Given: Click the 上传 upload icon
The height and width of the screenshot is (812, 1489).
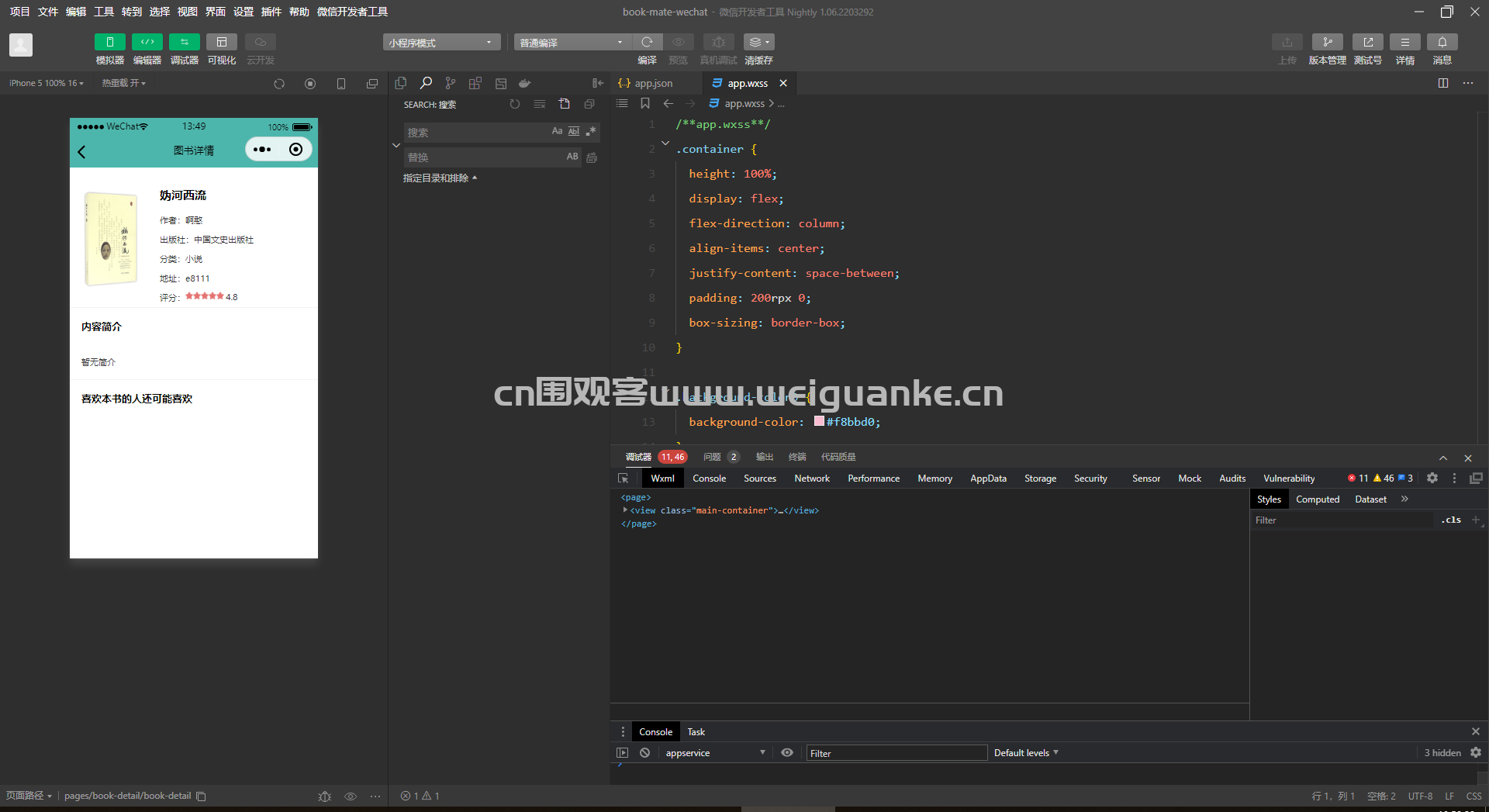Looking at the screenshot, I should tap(1287, 42).
